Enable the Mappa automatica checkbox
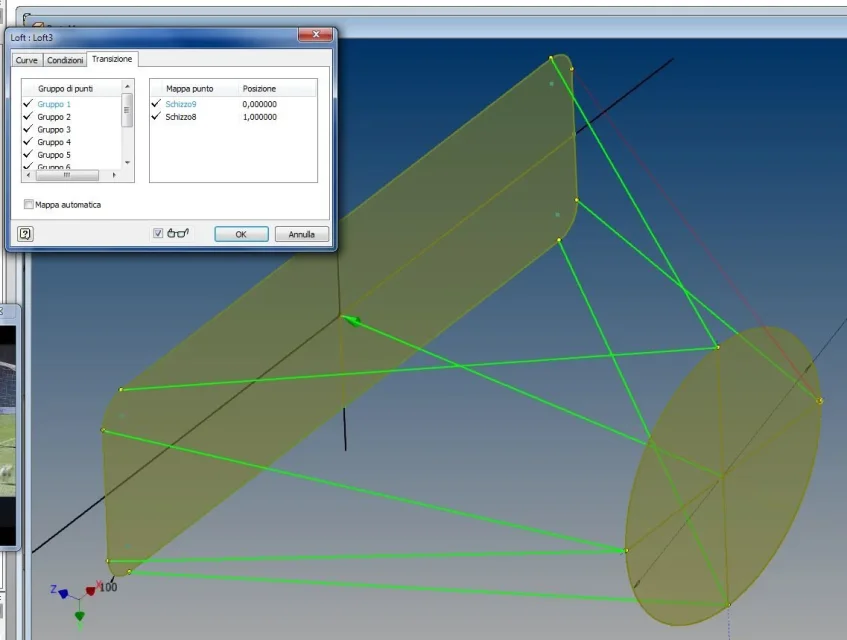847x640 pixels. pyautogui.click(x=29, y=205)
